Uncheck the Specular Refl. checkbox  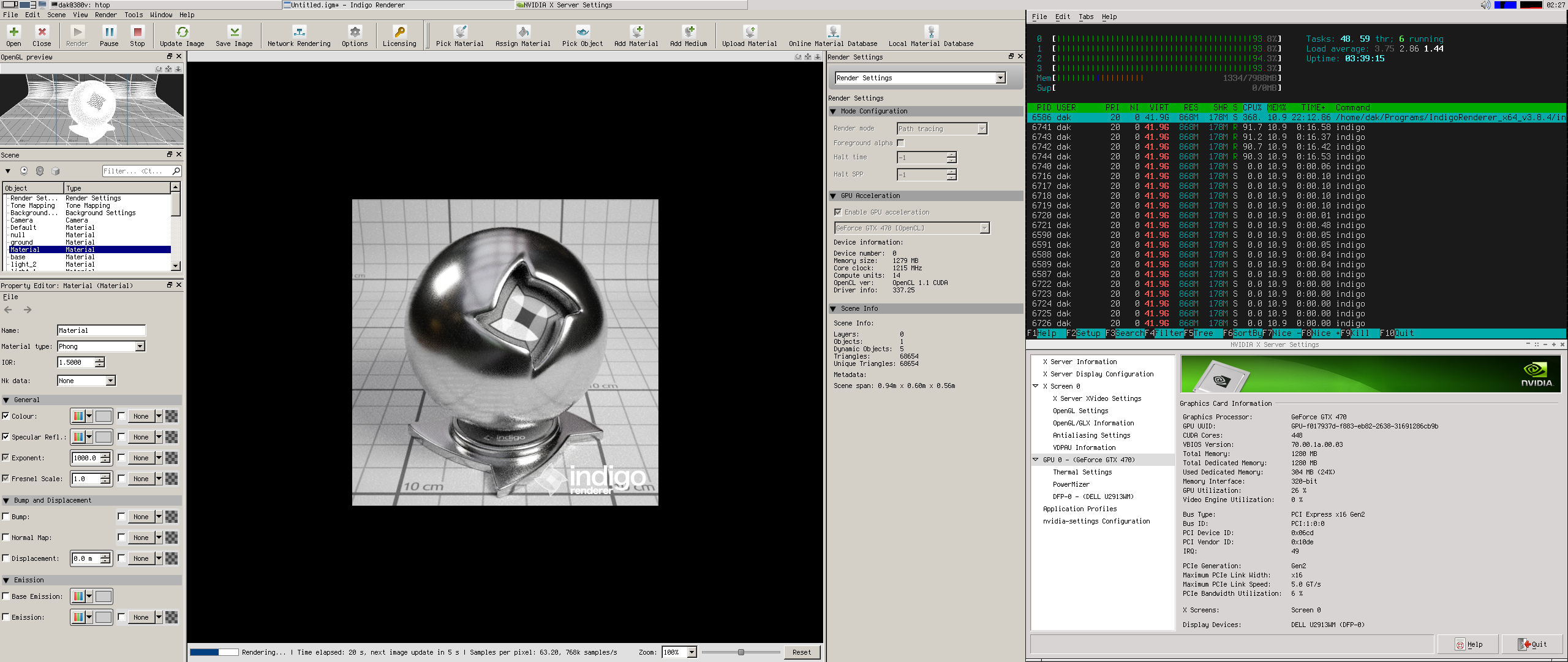click(x=6, y=437)
